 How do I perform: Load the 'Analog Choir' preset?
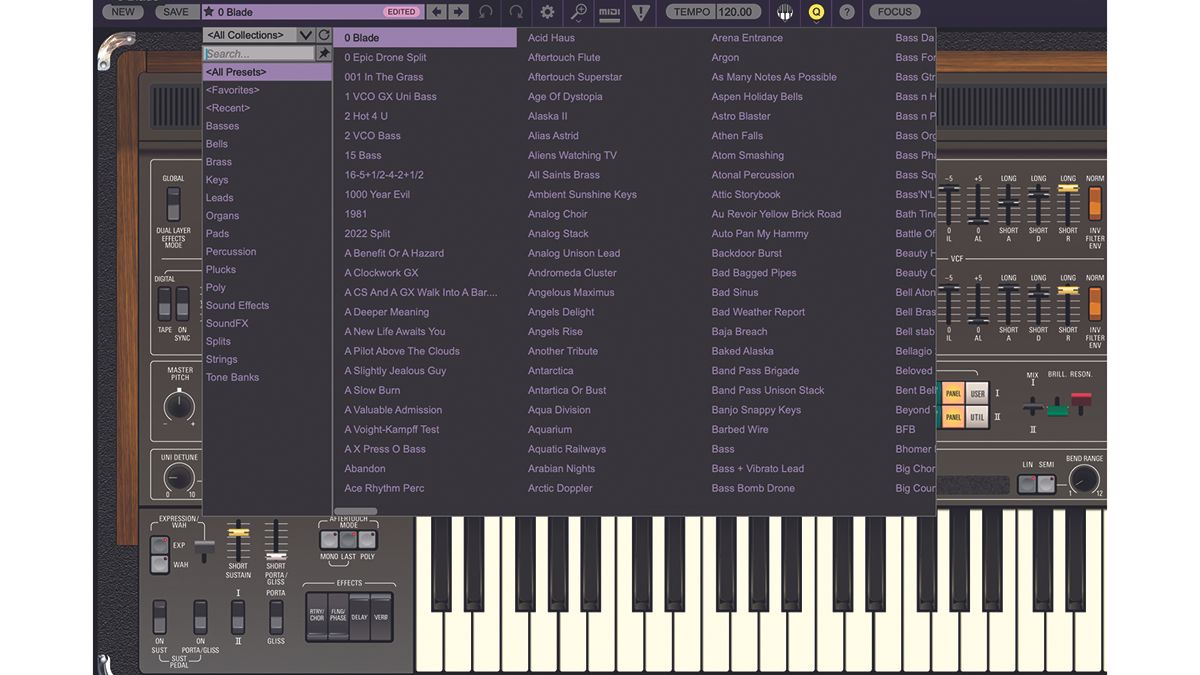(558, 214)
